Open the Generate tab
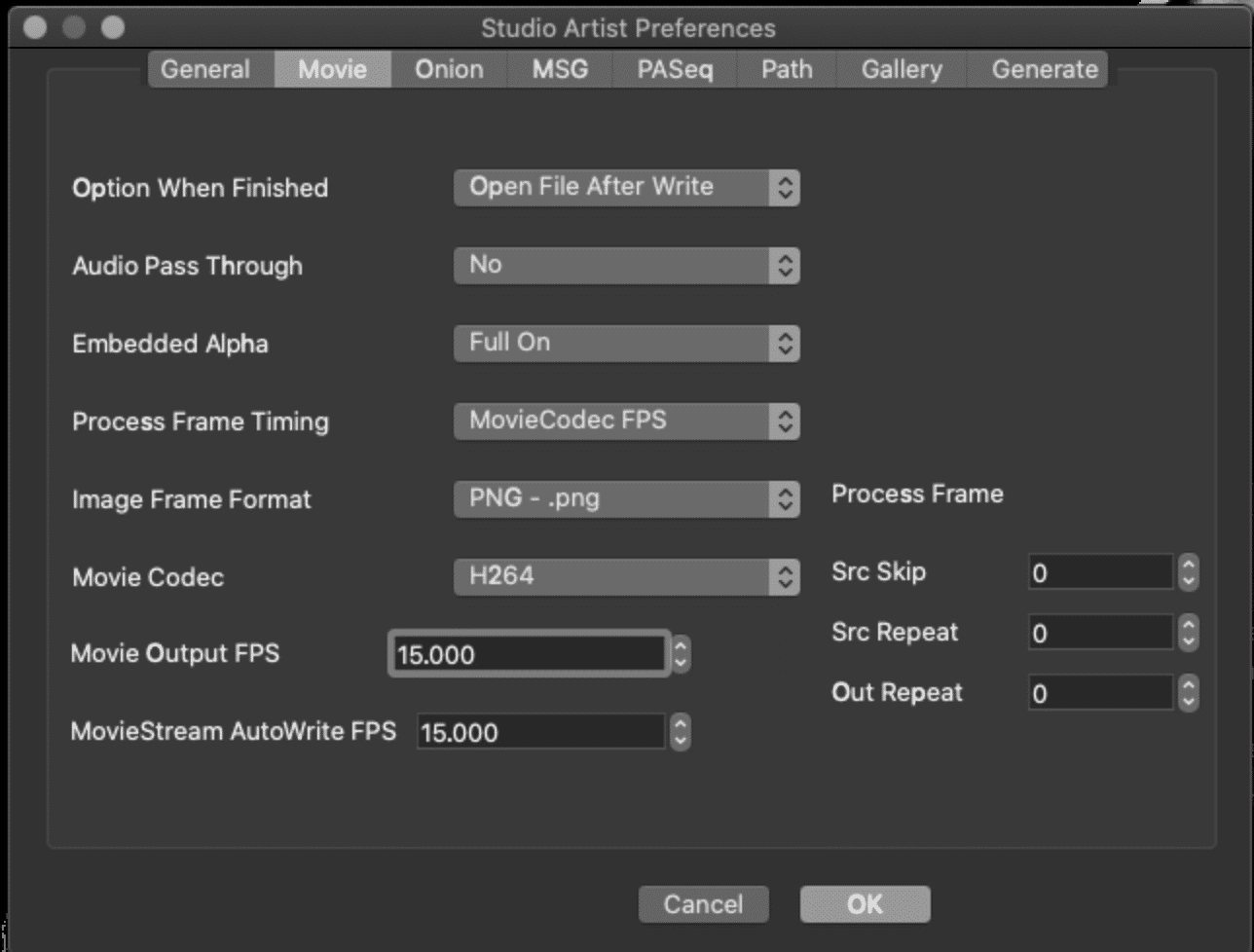The height and width of the screenshot is (952, 1254). (1045, 69)
